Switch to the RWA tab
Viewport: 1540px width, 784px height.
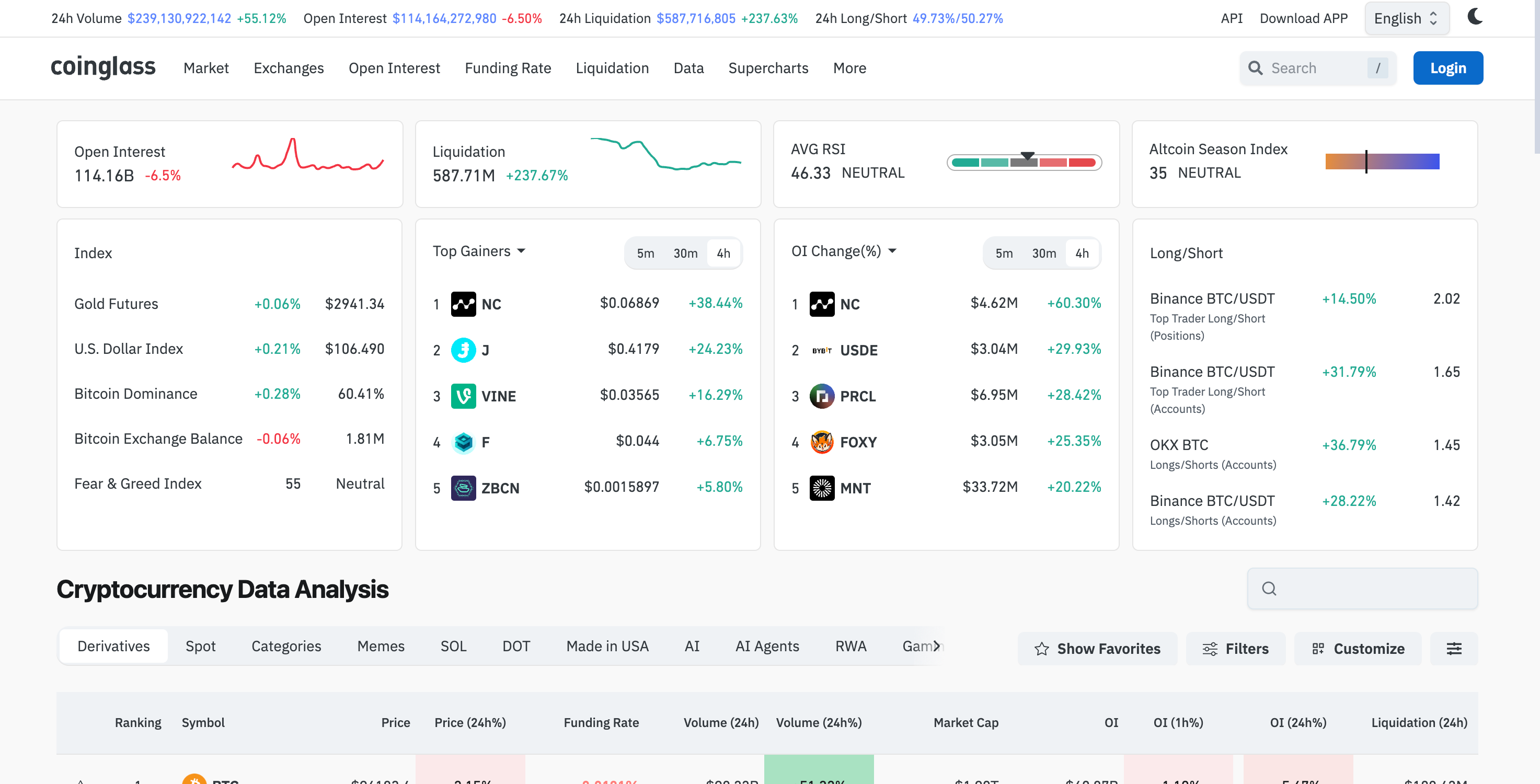tap(851, 647)
